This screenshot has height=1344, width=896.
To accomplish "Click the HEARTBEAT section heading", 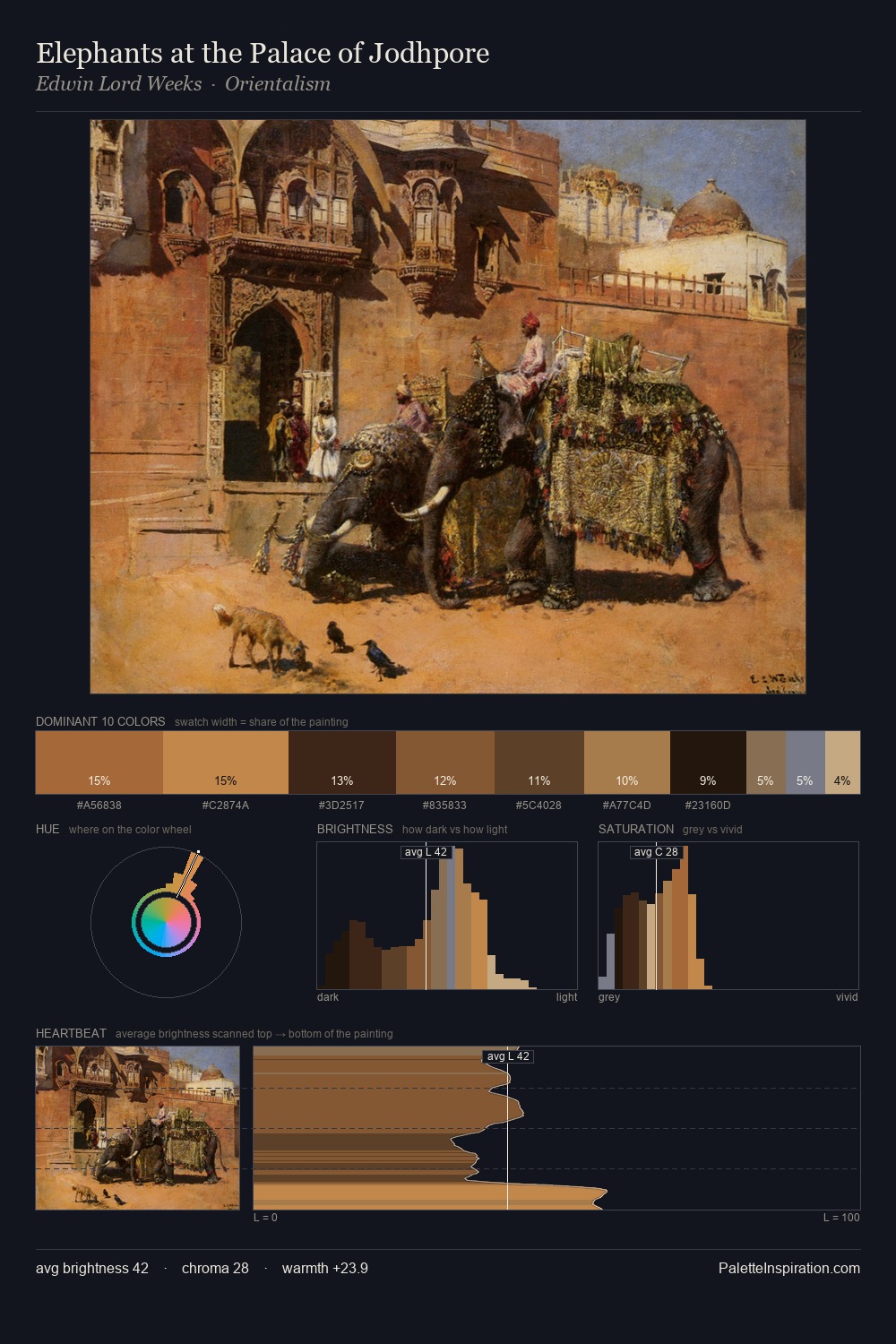I will click(x=71, y=1033).
